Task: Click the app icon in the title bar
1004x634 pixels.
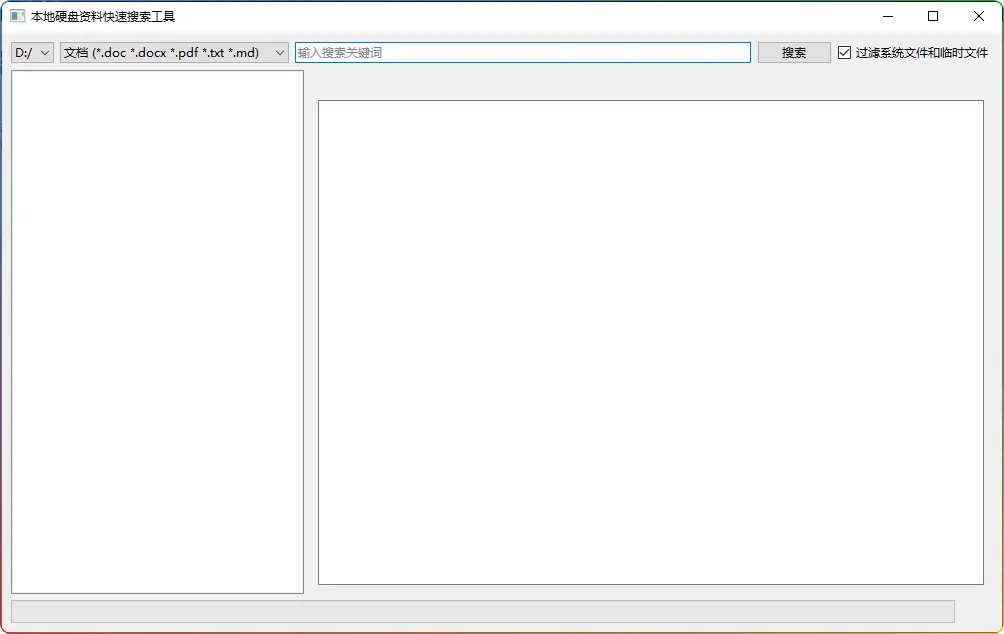Action: [17, 16]
